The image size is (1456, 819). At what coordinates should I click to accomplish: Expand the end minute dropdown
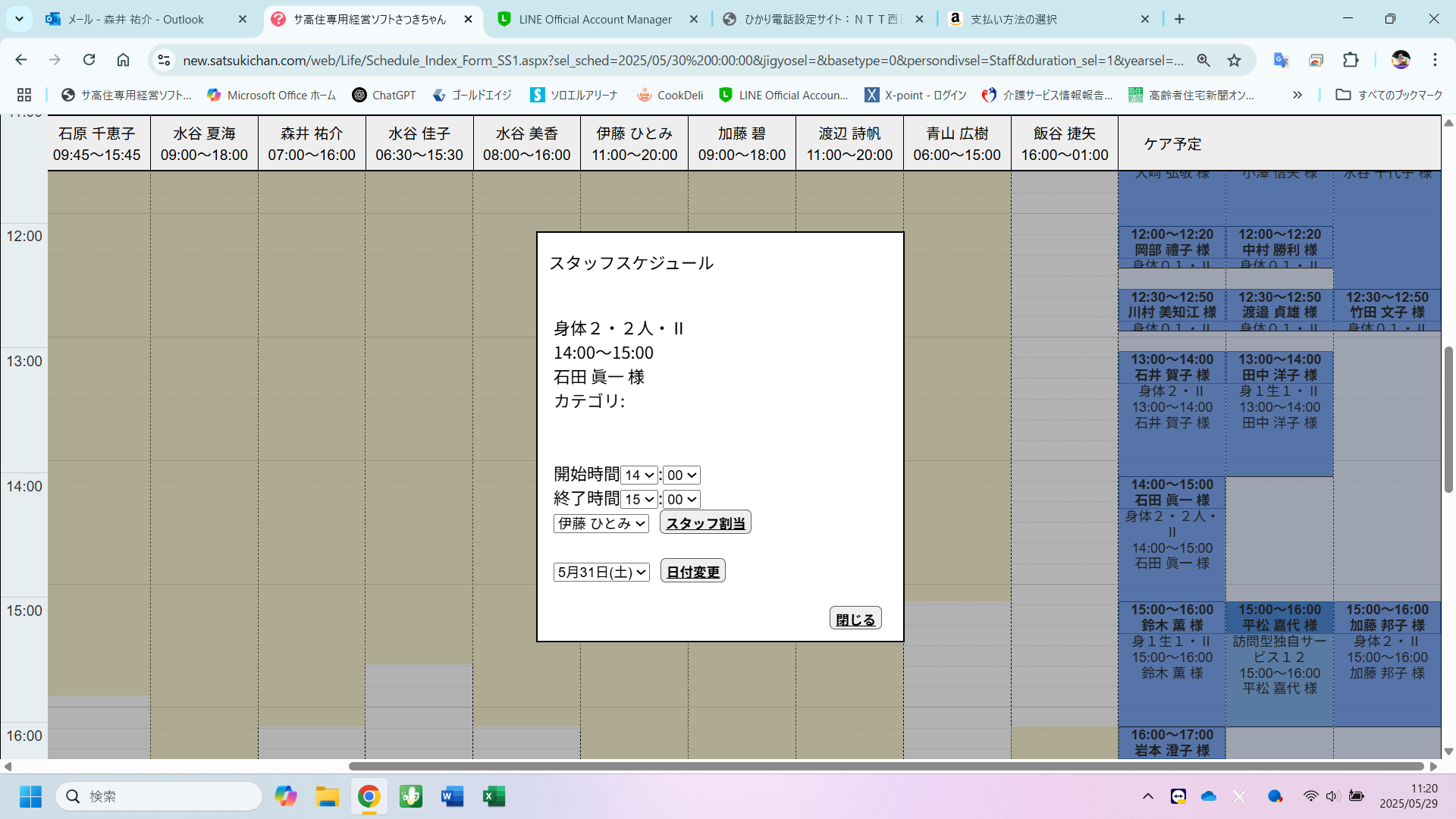pos(681,500)
